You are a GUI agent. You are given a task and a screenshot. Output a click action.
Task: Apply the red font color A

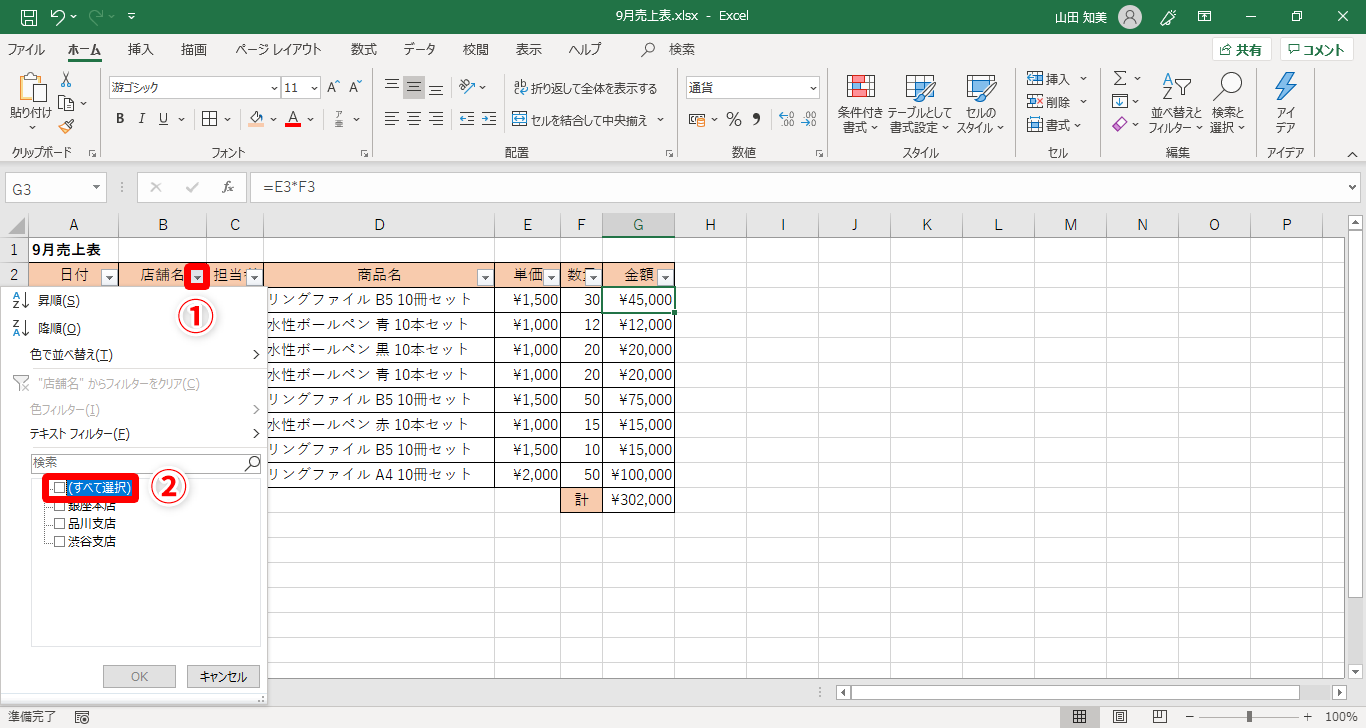click(293, 119)
